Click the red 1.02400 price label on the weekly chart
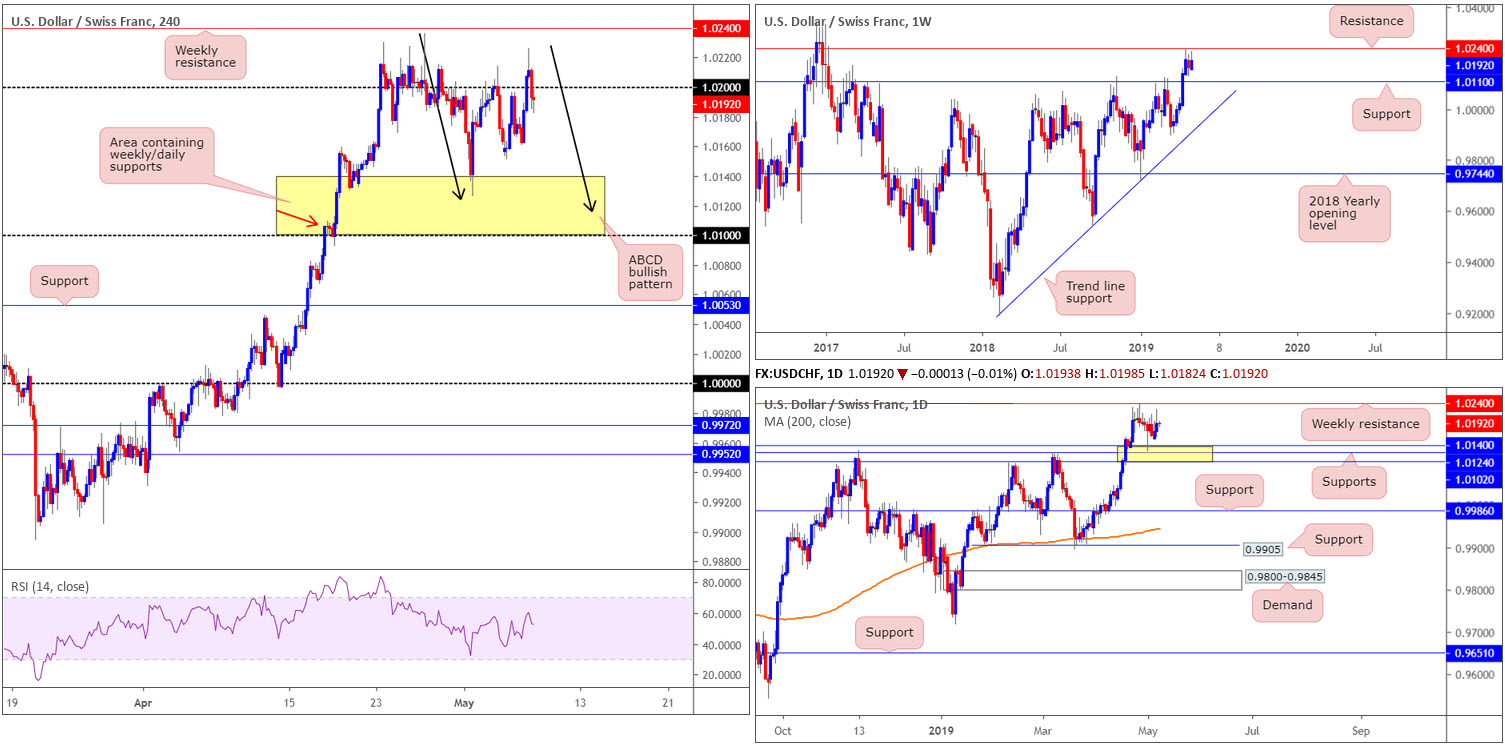The width and height of the screenshot is (1505, 745). [x=1473, y=48]
